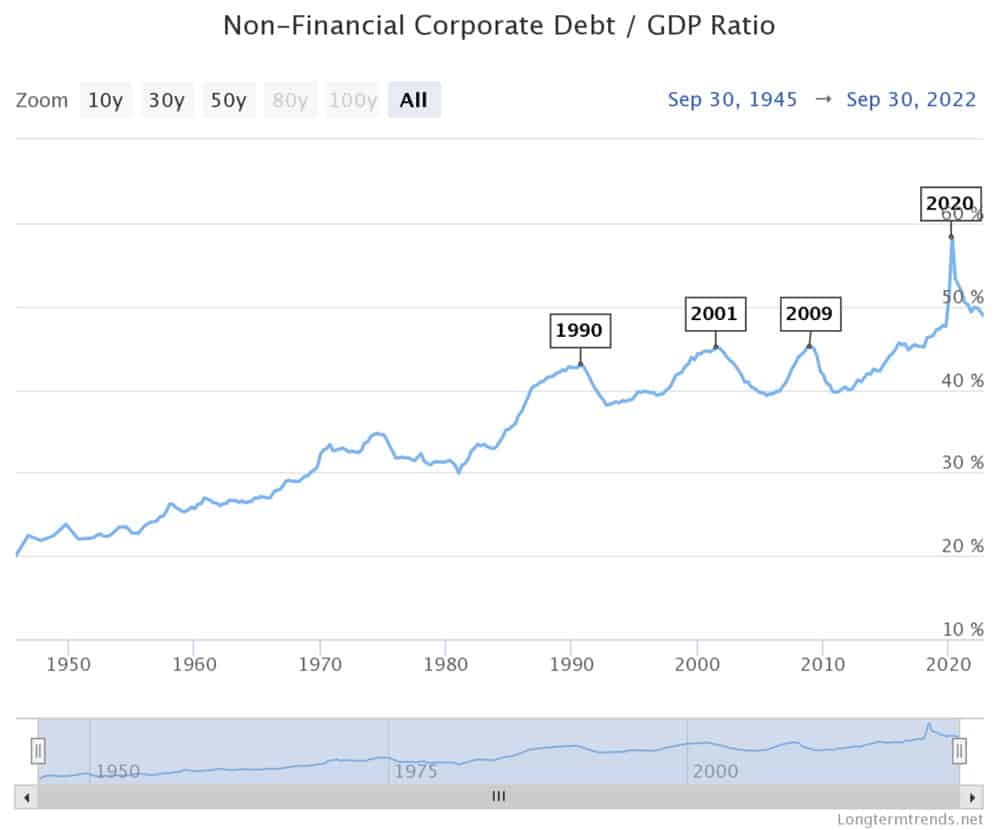Choose the 50y zoom option
The width and height of the screenshot is (1000, 830).
(228, 99)
